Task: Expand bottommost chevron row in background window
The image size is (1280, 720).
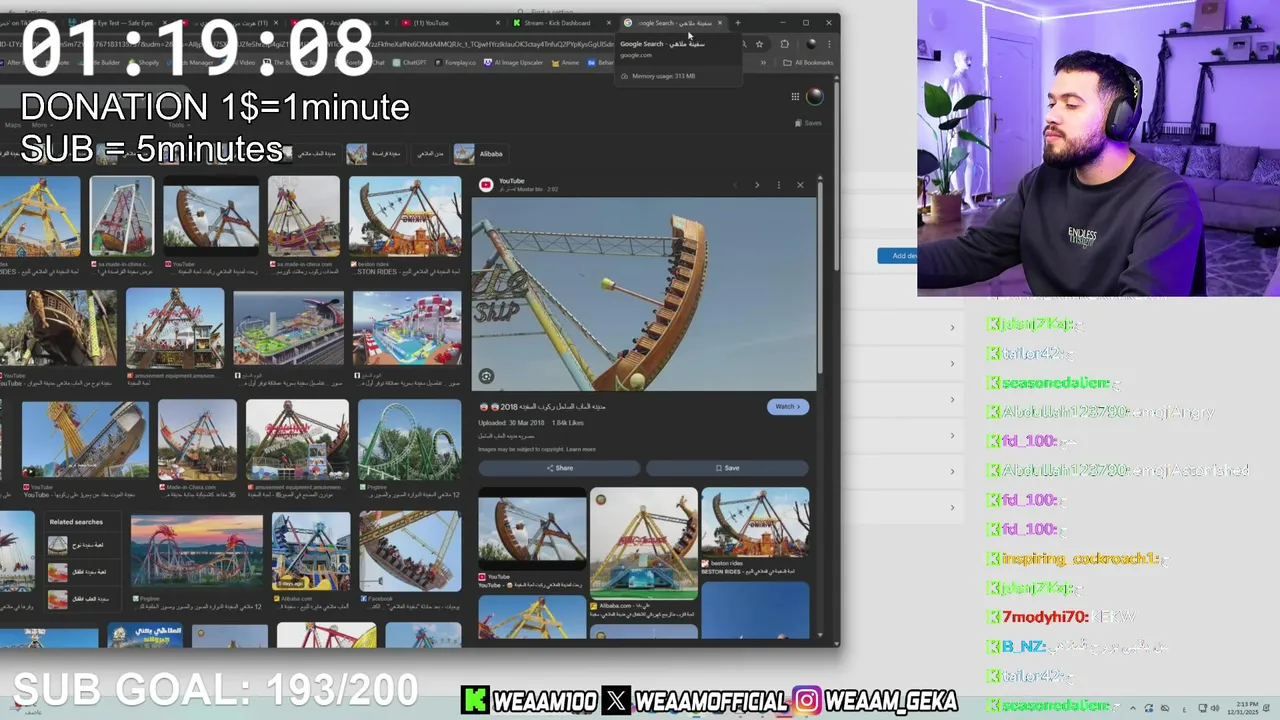Action: pos(952,507)
